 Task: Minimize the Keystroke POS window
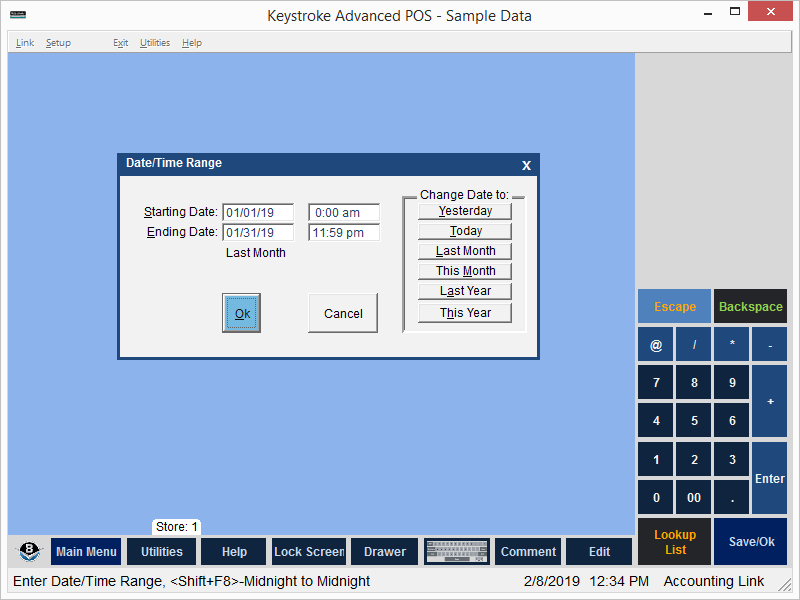click(707, 14)
